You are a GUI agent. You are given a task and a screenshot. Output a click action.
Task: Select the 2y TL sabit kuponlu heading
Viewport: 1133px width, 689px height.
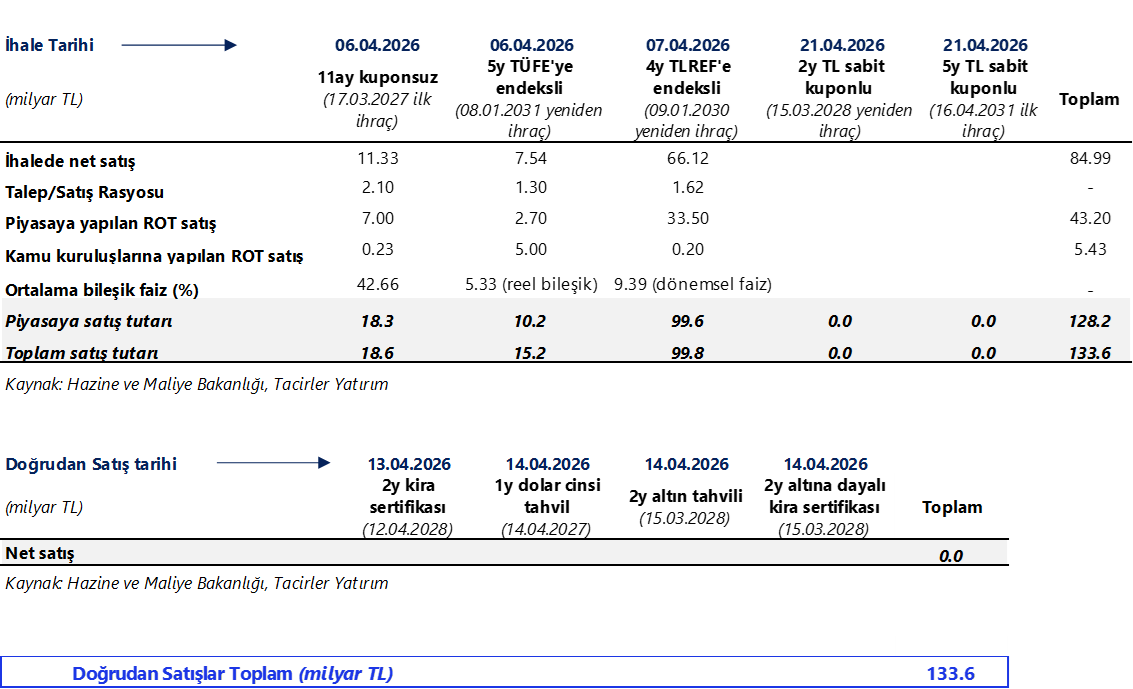coord(842,77)
